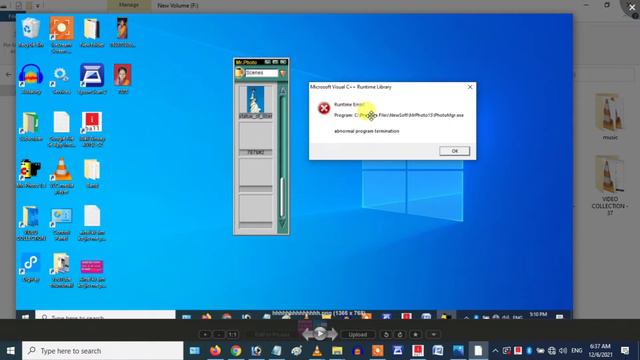This screenshot has width=640, height=360.
Task: Open the music folder in the background Explorer window
Action: (x=610, y=117)
